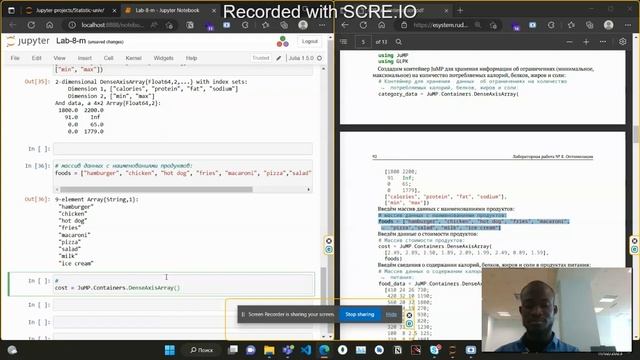Reload the PDF page in right browser
The width and height of the screenshot is (640, 360).
[363, 25]
